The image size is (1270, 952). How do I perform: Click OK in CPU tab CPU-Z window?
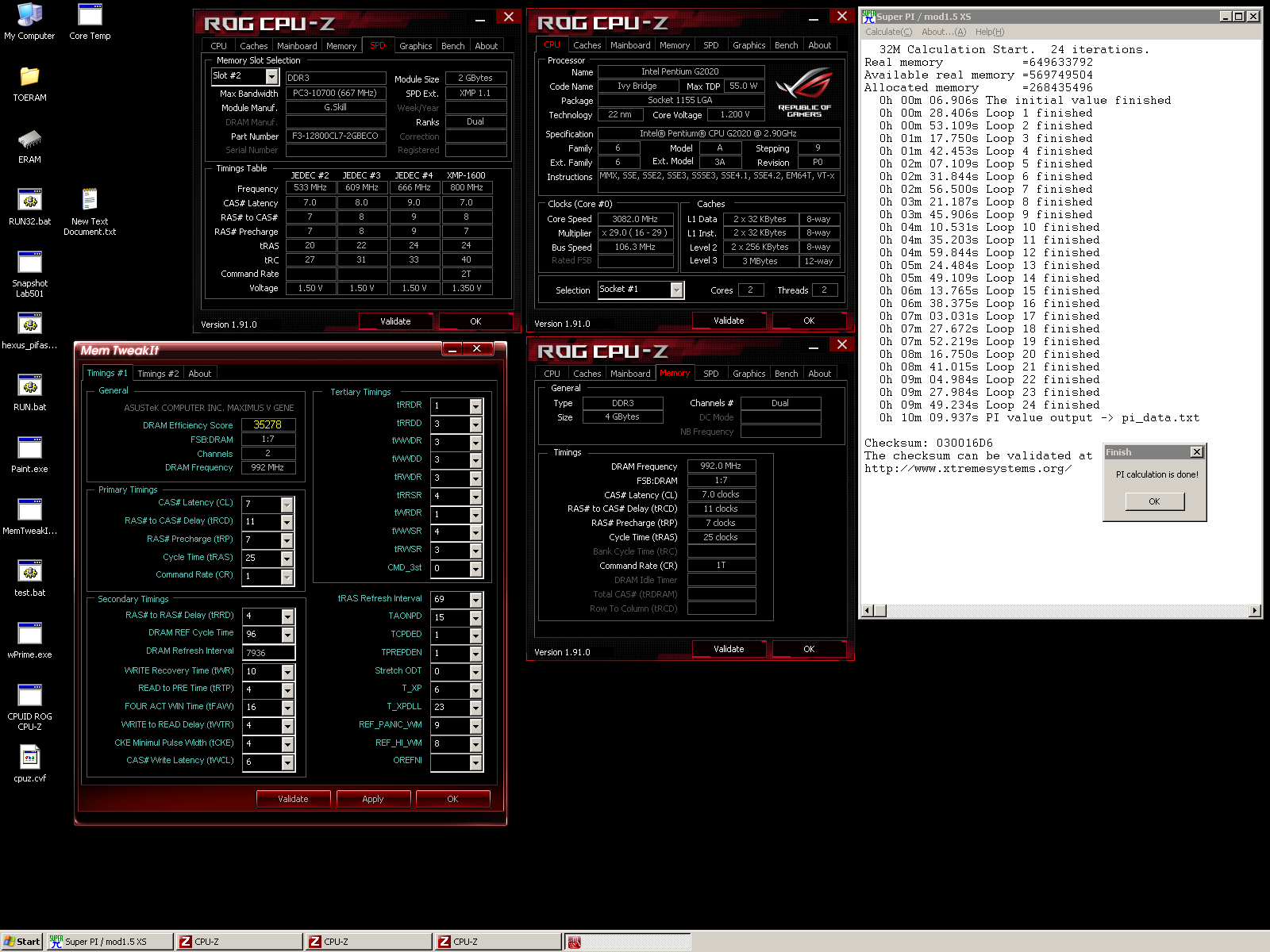click(x=809, y=321)
